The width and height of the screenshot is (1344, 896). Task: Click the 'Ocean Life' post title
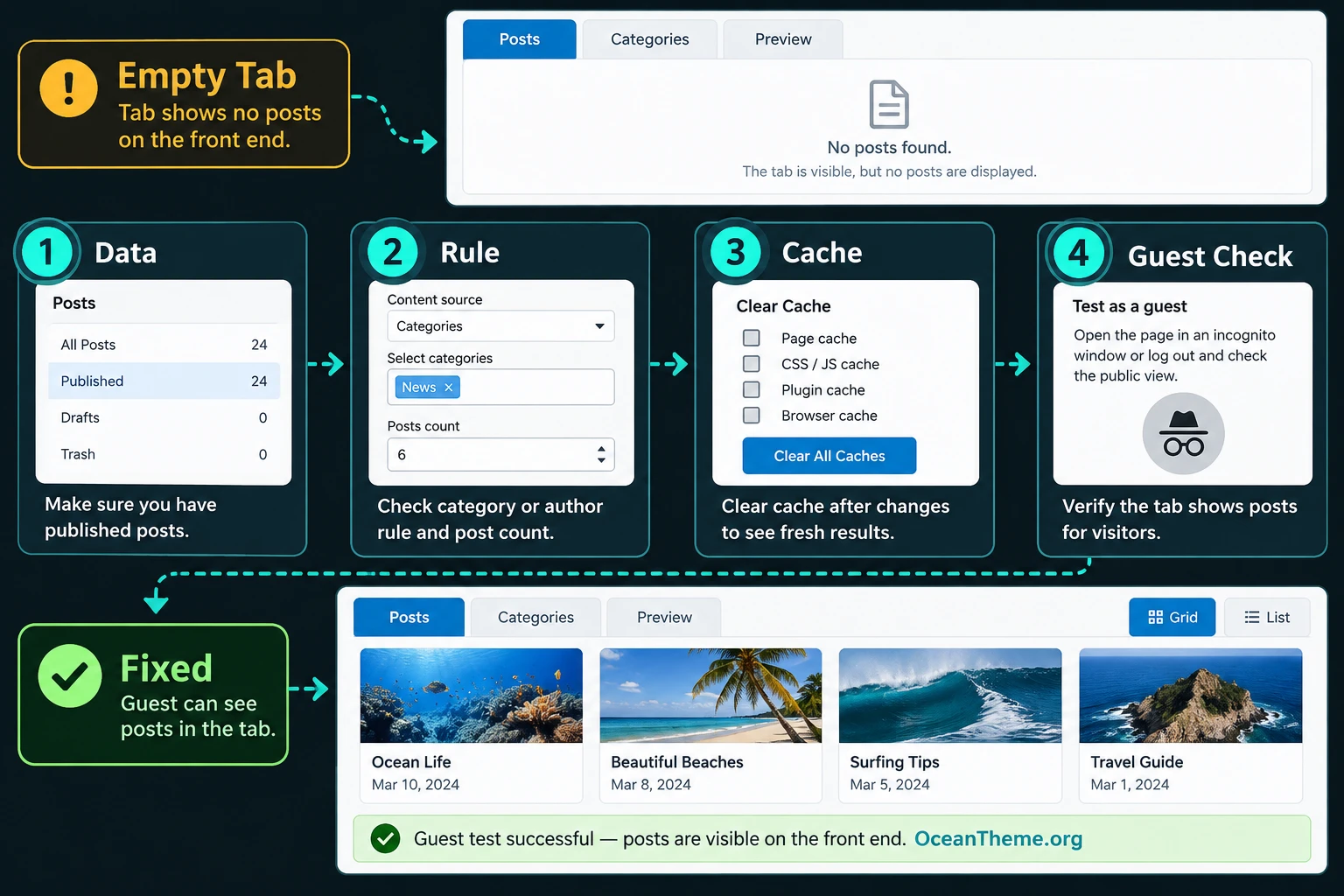(411, 762)
